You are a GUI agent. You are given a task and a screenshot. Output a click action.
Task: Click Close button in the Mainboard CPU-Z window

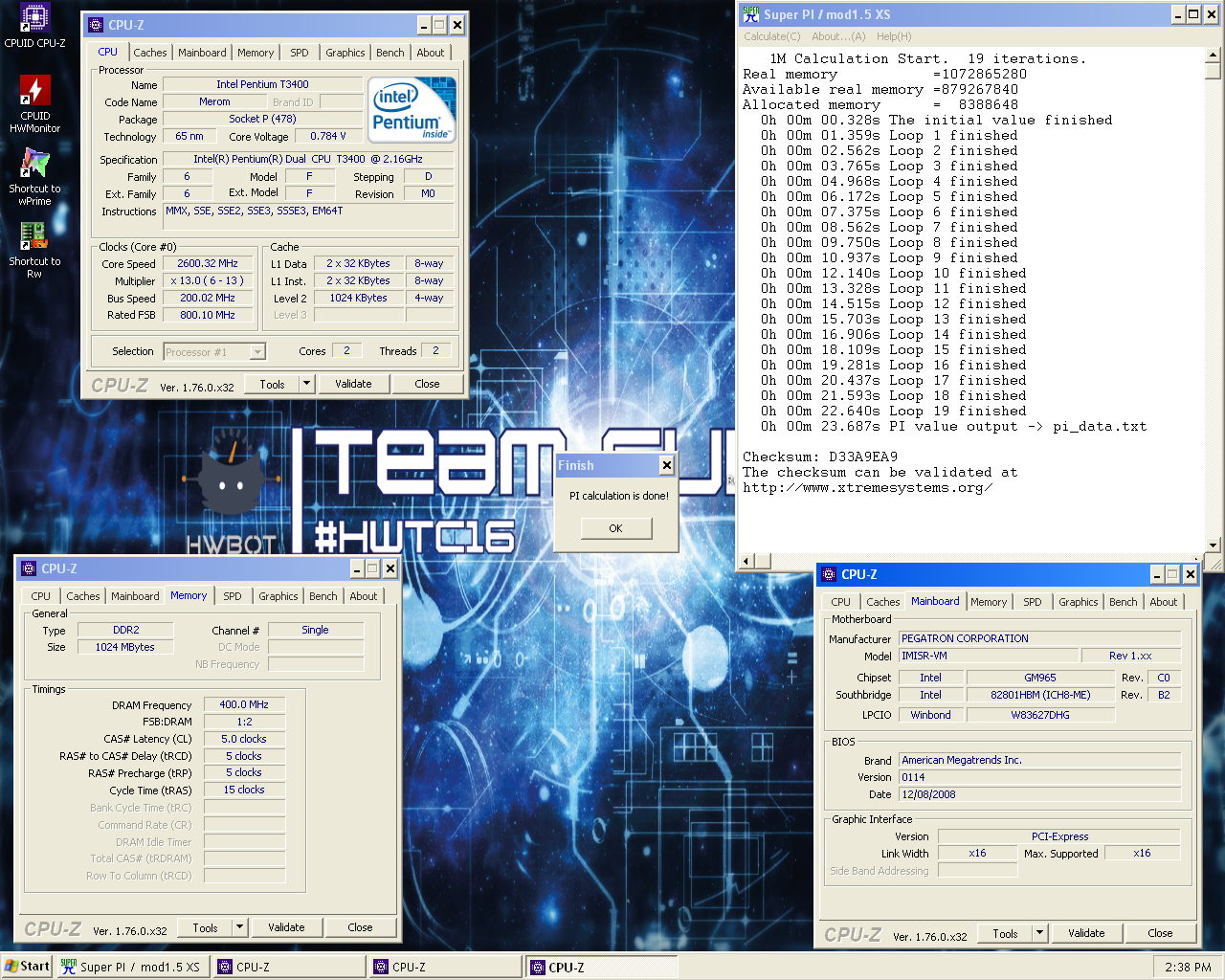click(x=1160, y=933)
